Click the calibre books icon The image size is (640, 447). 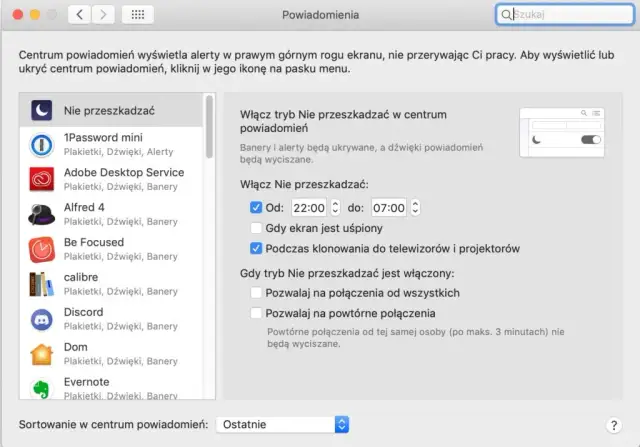coord(41,284)
